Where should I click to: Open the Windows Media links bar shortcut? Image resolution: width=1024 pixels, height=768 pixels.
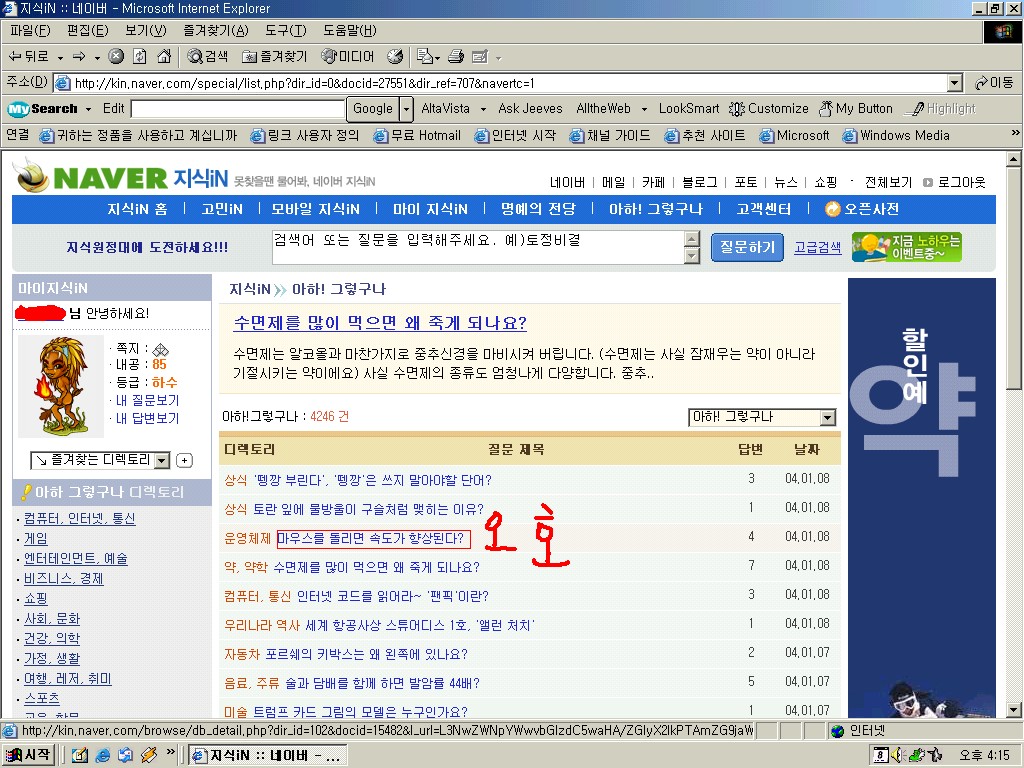(x=896, y=135)
